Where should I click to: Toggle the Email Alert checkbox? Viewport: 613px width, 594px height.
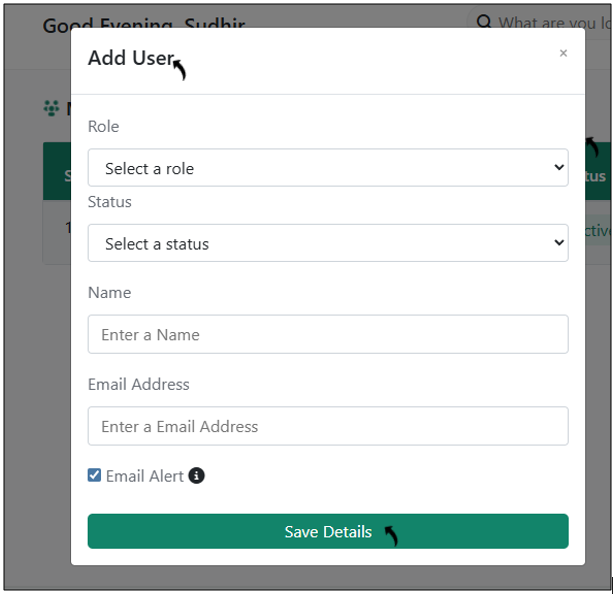click(95, 476)
